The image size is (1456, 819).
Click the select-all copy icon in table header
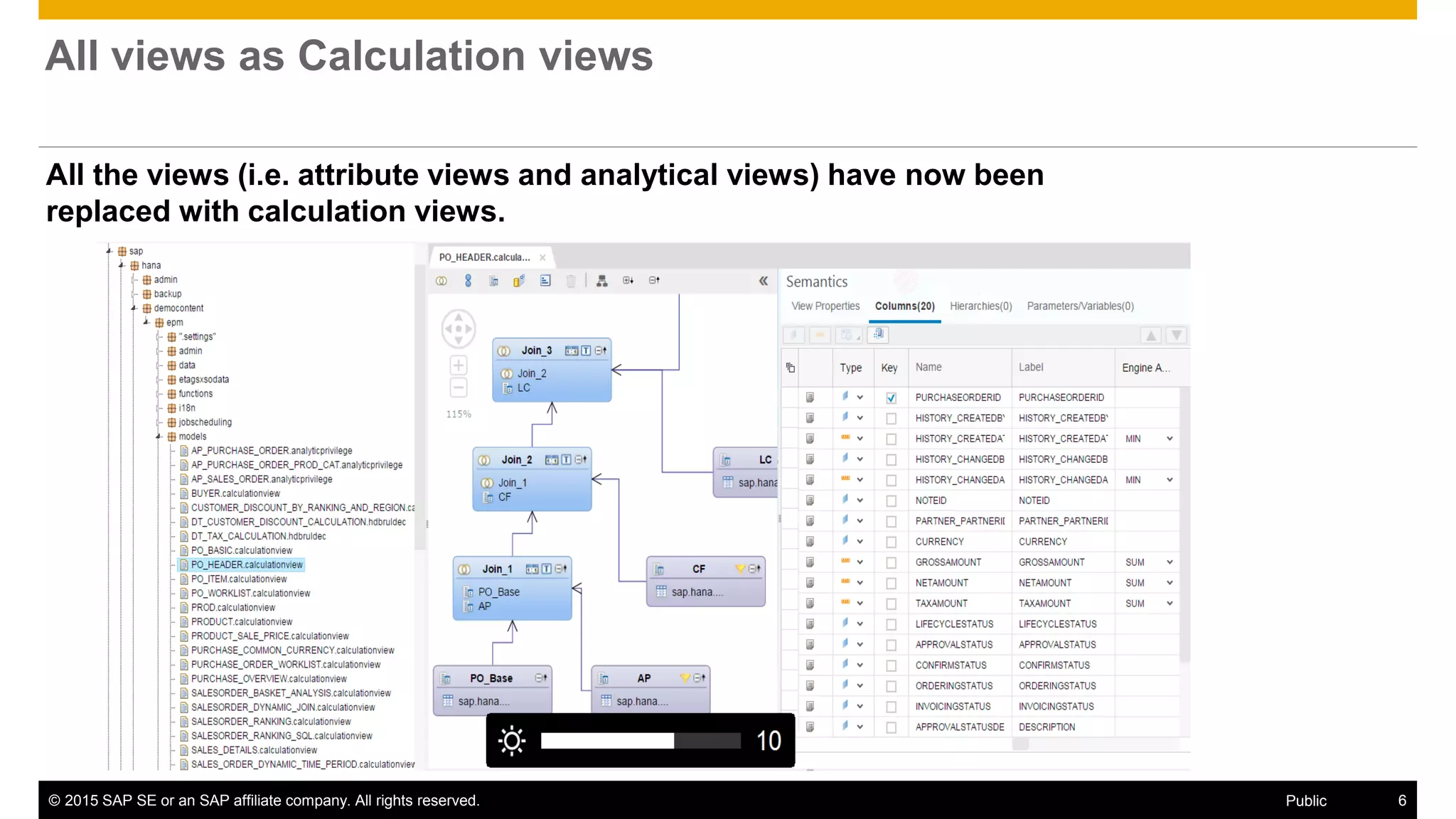point(790,368)
